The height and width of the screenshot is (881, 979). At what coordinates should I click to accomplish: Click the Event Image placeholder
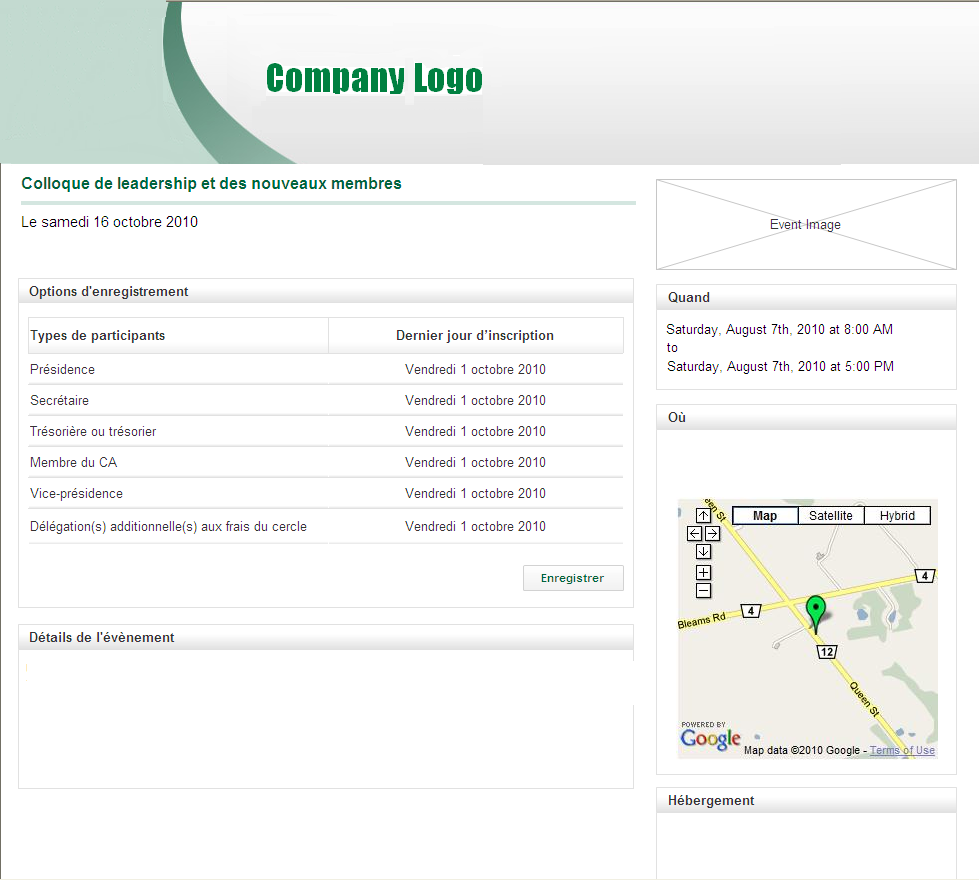(806, 225)
